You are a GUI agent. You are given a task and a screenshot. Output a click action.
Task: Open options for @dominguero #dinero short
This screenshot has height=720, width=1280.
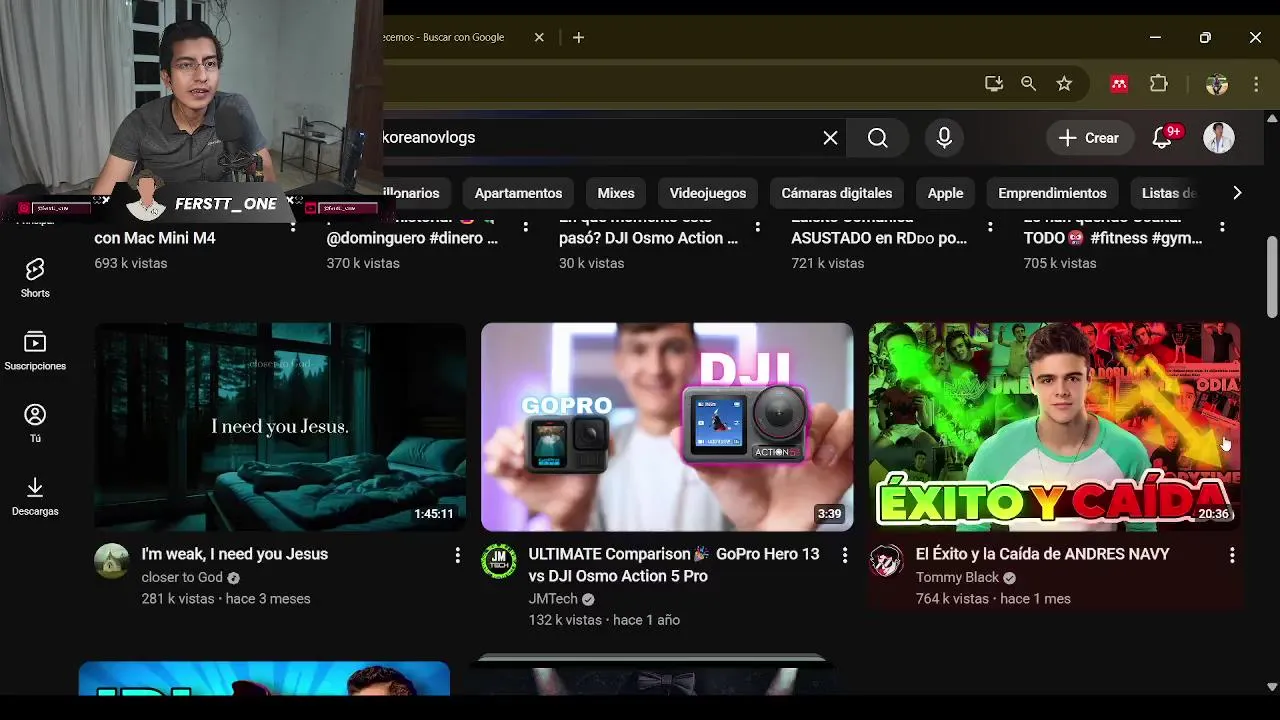point(525,227)
